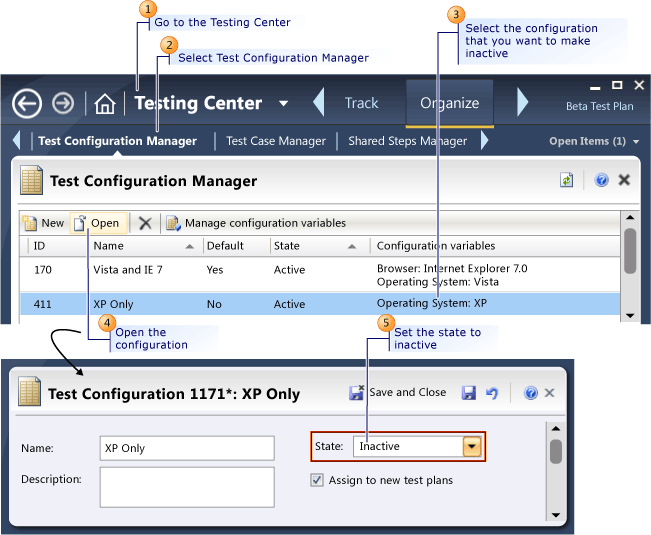This screenshot has height=535, width=651.
Task: Open the Beta Test Plan link
Action: coord(600,106)
